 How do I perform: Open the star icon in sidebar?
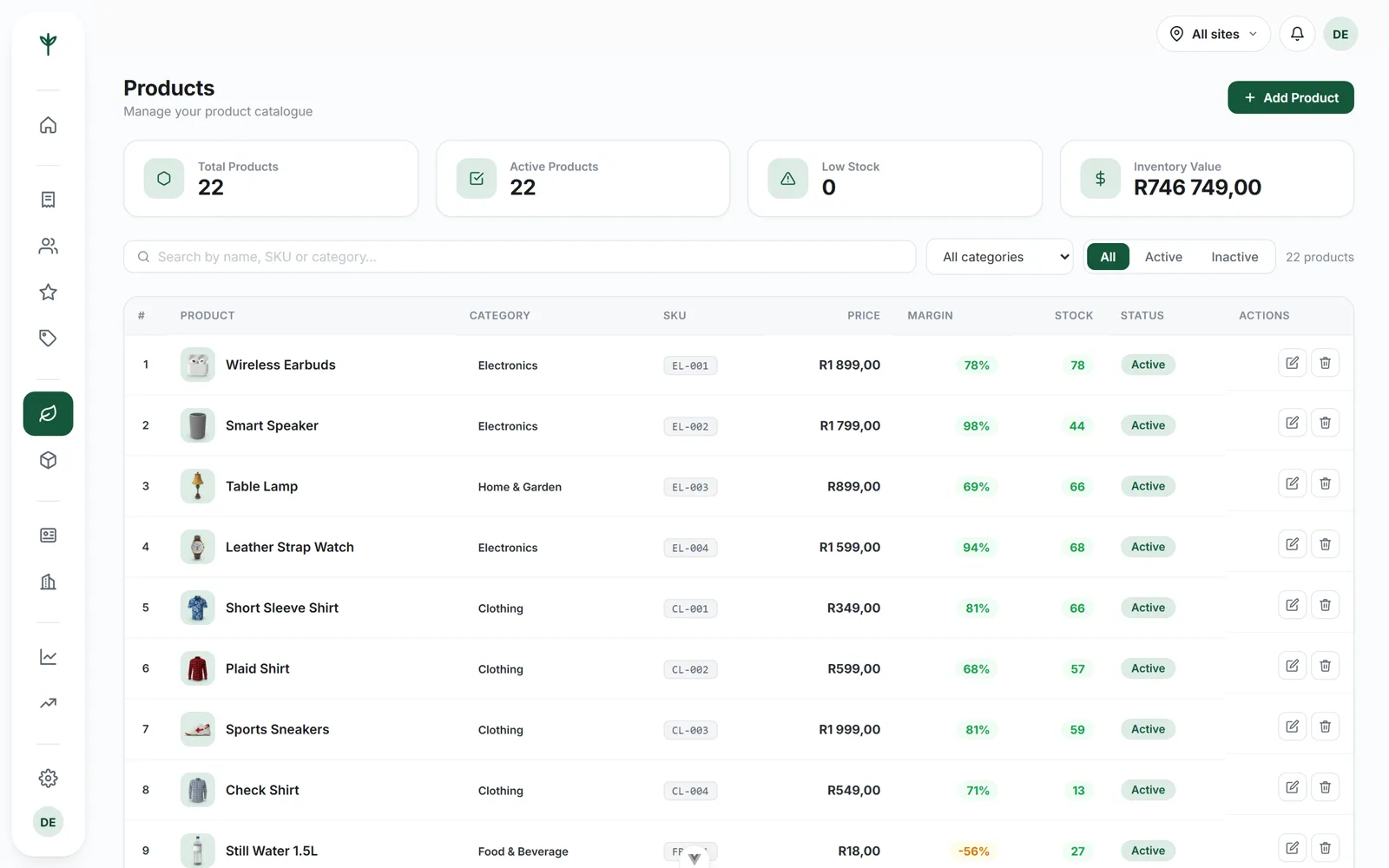coord(48,293)
